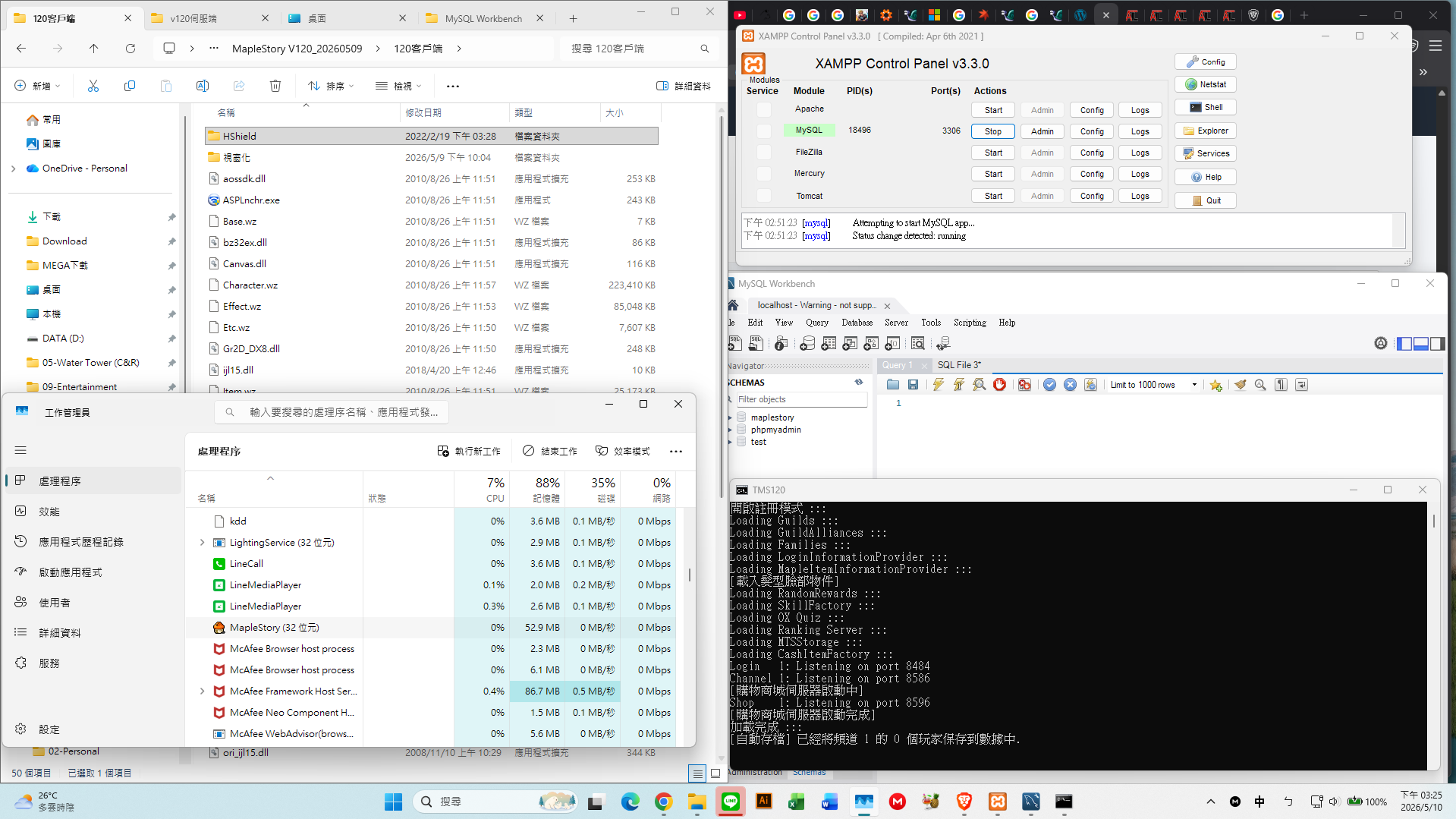Open the Database menu in Workbench
The image size is (1456, 819).
click(857, 323)
